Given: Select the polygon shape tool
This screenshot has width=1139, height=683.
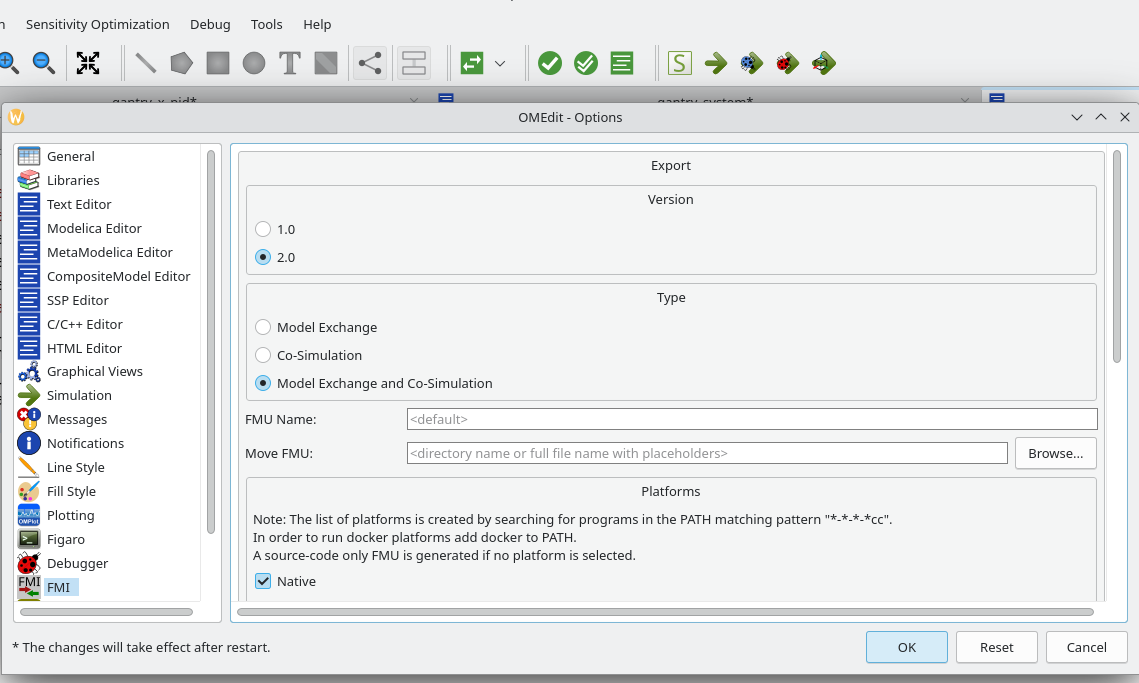Looking at the screenshot, I should [x=181, y=63].
